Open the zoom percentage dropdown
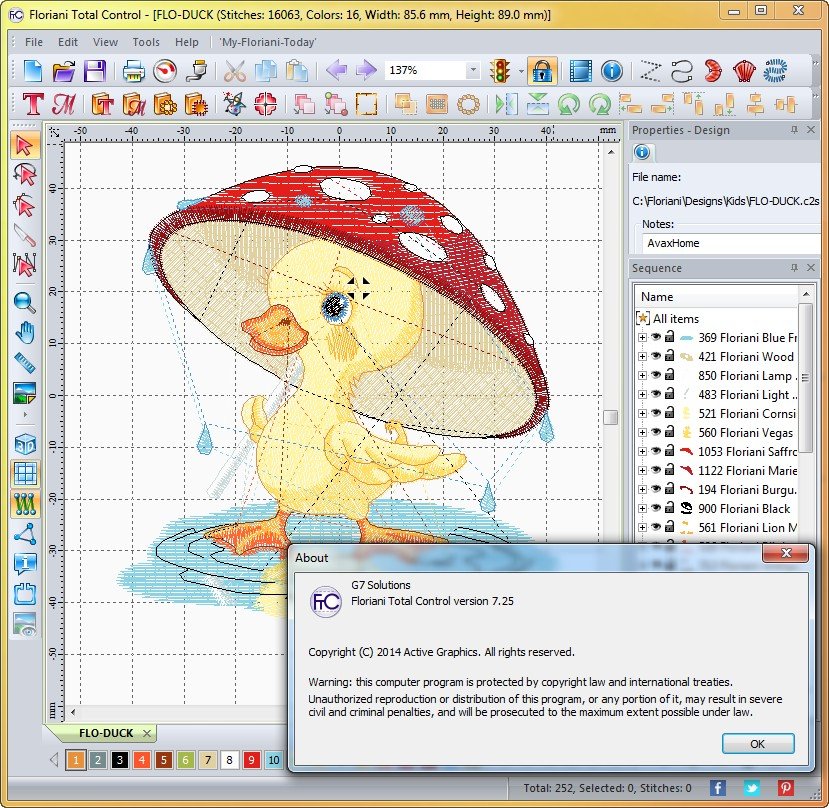 473,70
